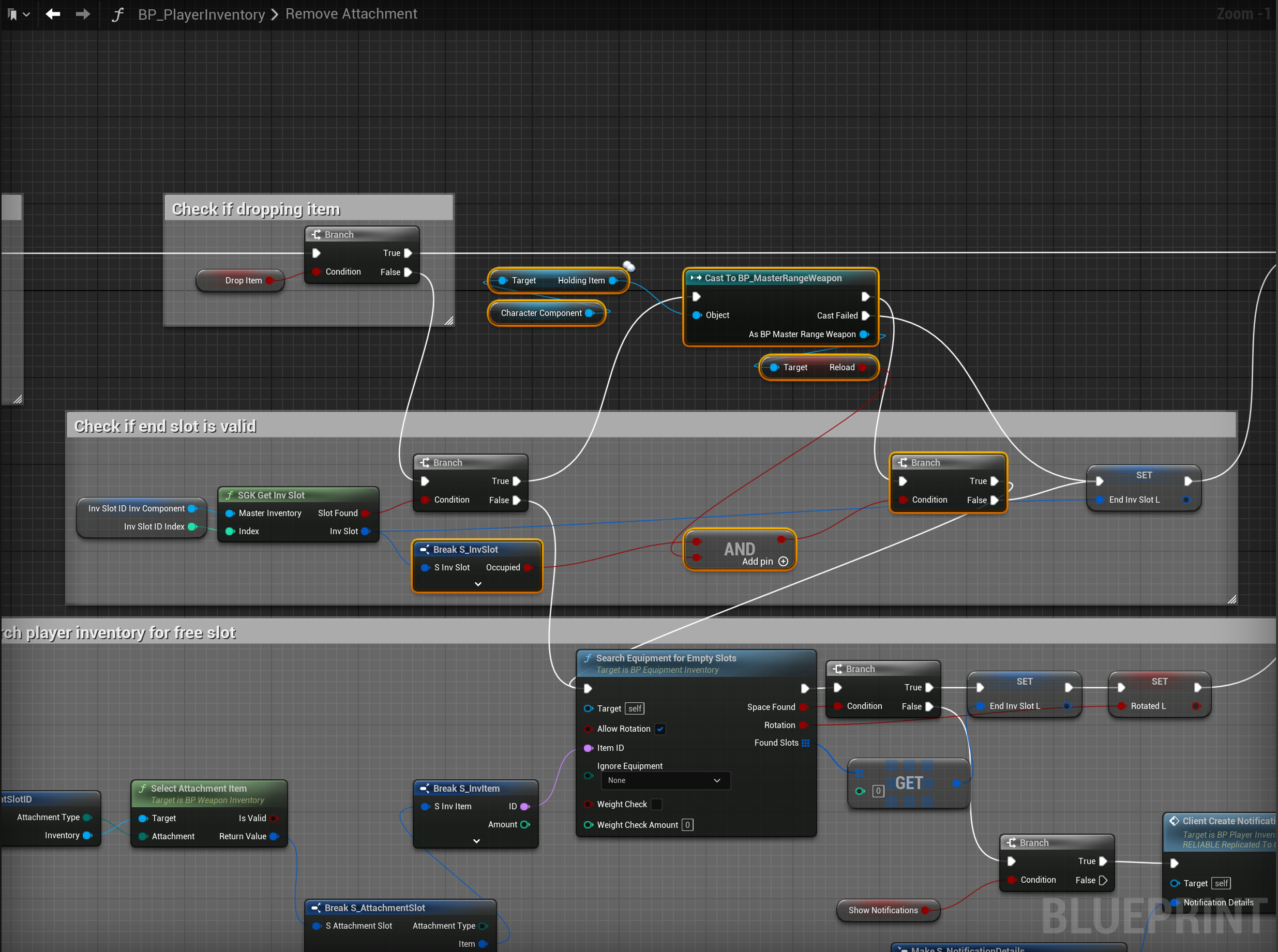Click the Remove Attachment breadcrumb

click(351, 14)
